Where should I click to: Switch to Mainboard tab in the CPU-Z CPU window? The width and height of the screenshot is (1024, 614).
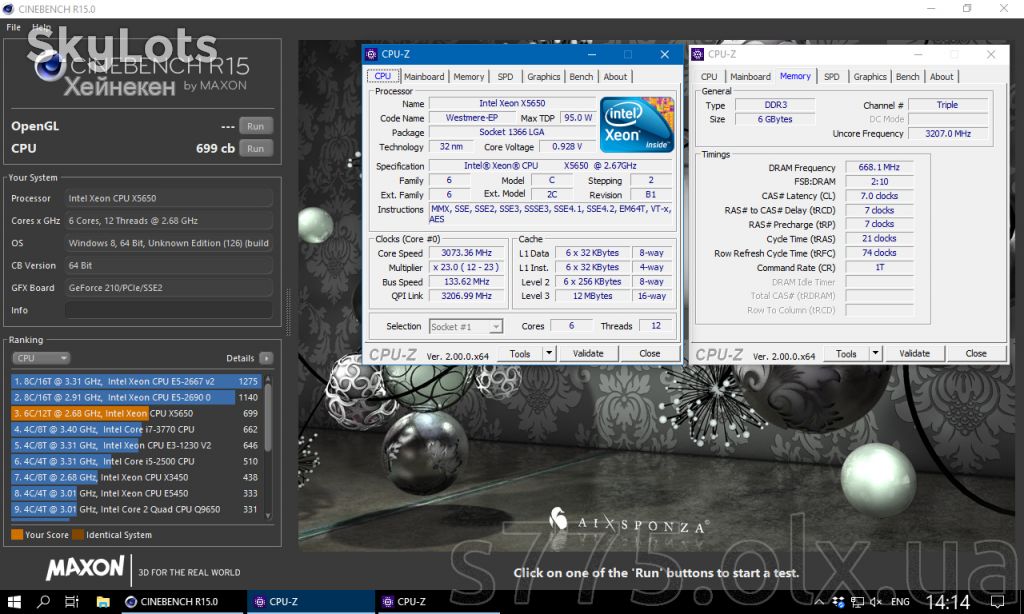pos(424,76)
